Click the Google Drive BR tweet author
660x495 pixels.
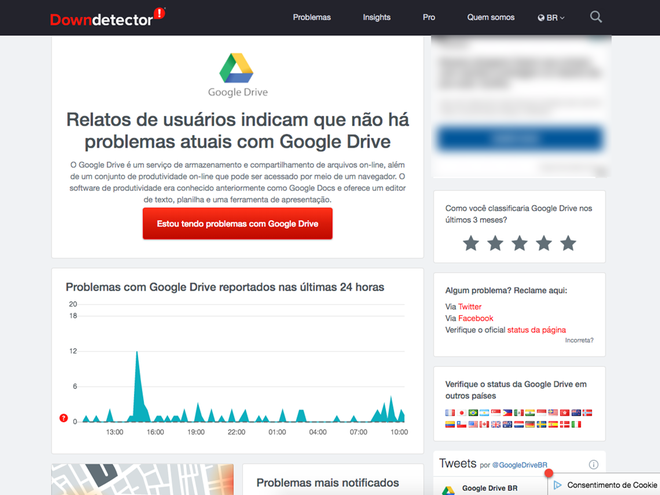[x=490, y=488]
